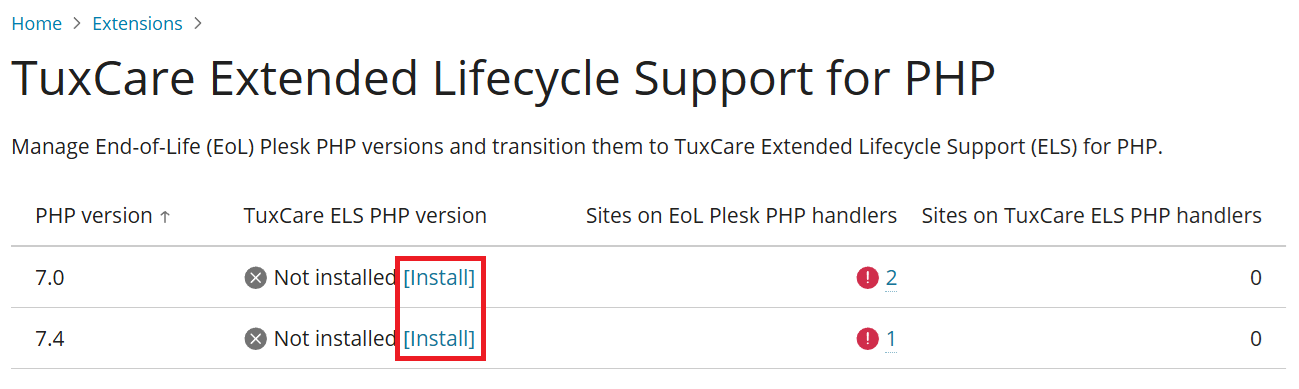Select the Sites on TuxCare ELS PHP handlers header
The height and width of the screenshot is (389, 1299).
pyautogui.click(x=1091, y=215)
